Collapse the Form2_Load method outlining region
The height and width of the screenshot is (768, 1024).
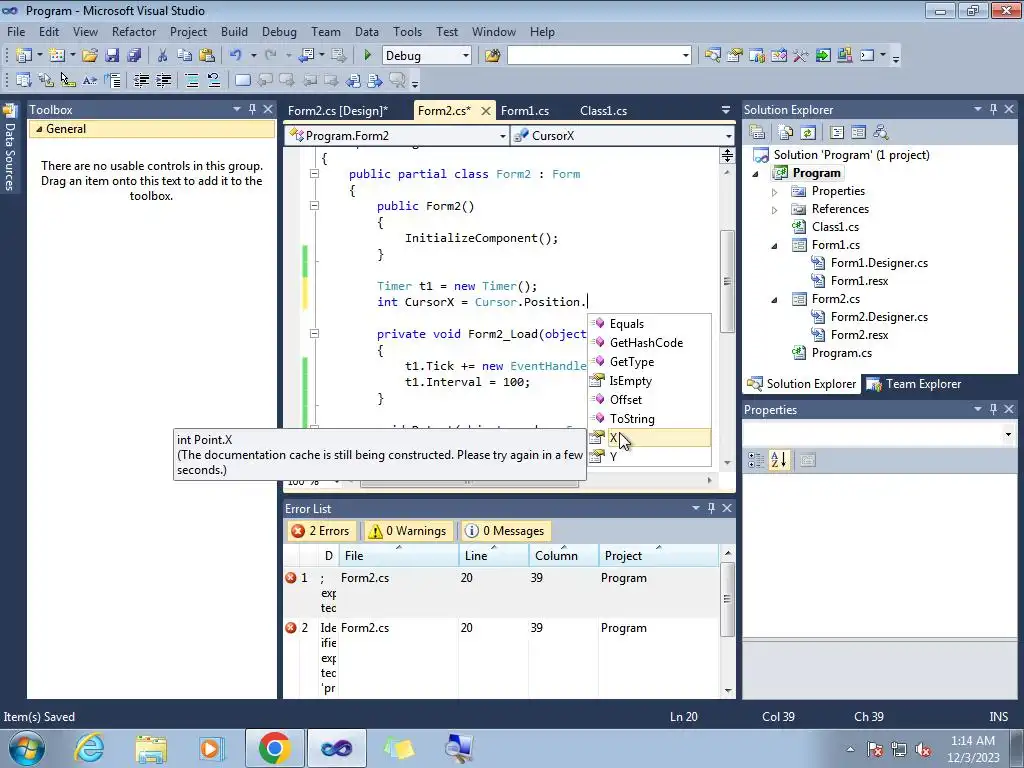click(314, 333)
